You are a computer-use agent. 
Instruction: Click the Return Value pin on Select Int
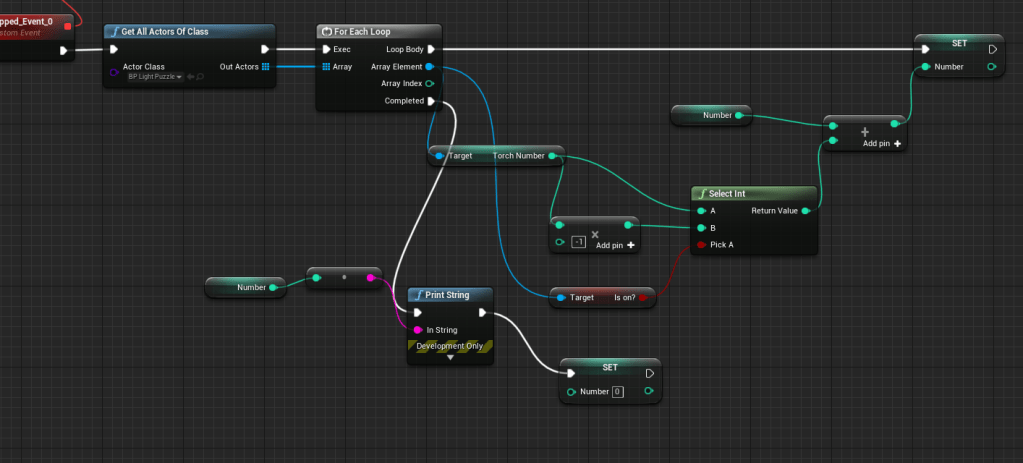click(805, 211)
